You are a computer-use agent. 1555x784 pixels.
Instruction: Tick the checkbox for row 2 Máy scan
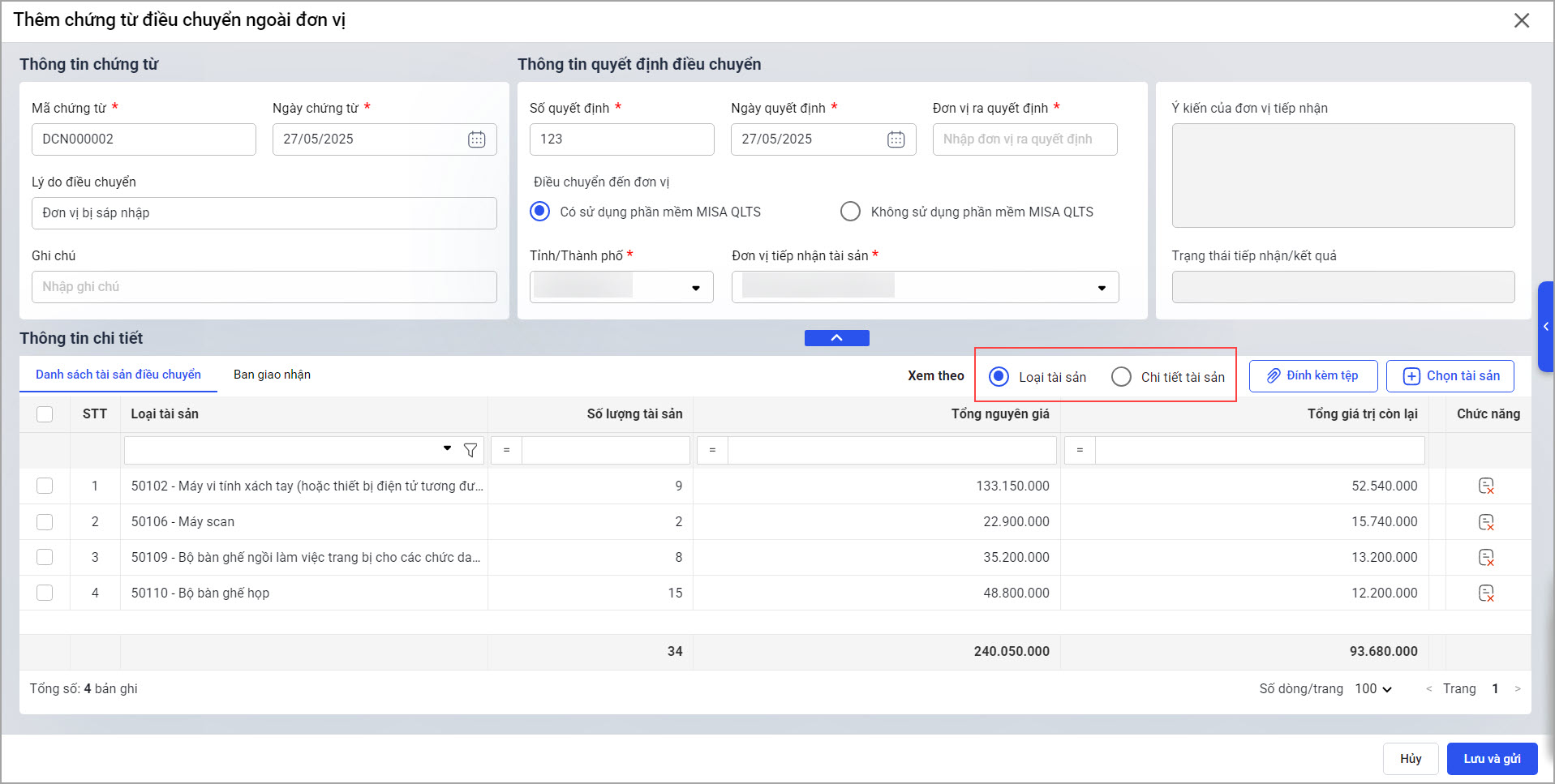45,521
